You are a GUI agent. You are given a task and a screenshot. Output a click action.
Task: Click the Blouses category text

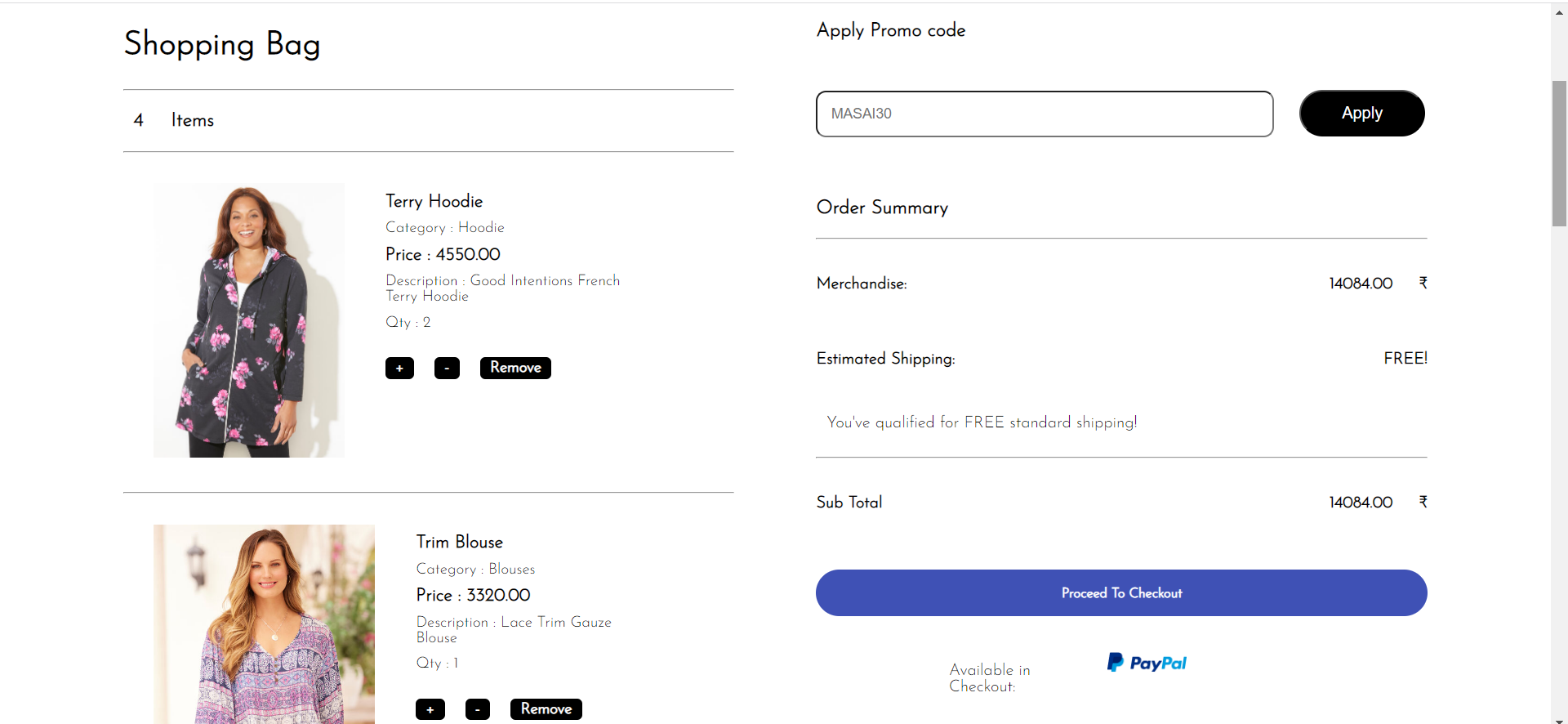pos(511,569)
